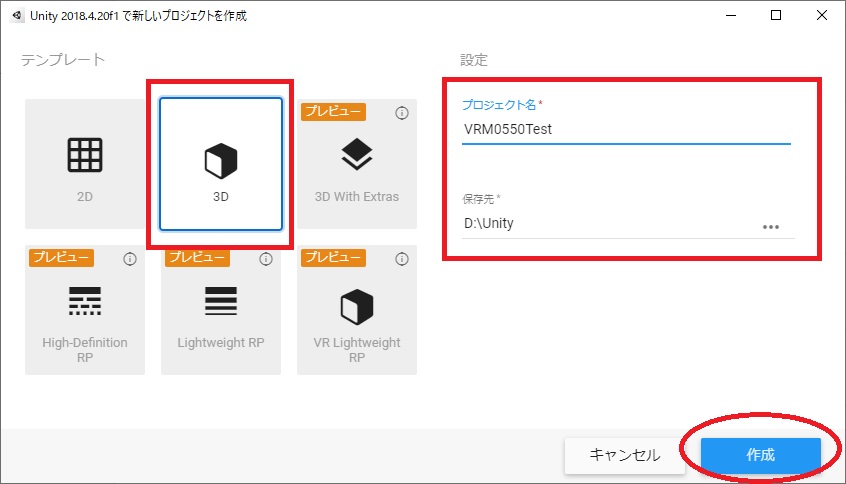This screenshot has width=846, height=484.
Task: Click the Unity logo in title bar
Action: point(17,16)
